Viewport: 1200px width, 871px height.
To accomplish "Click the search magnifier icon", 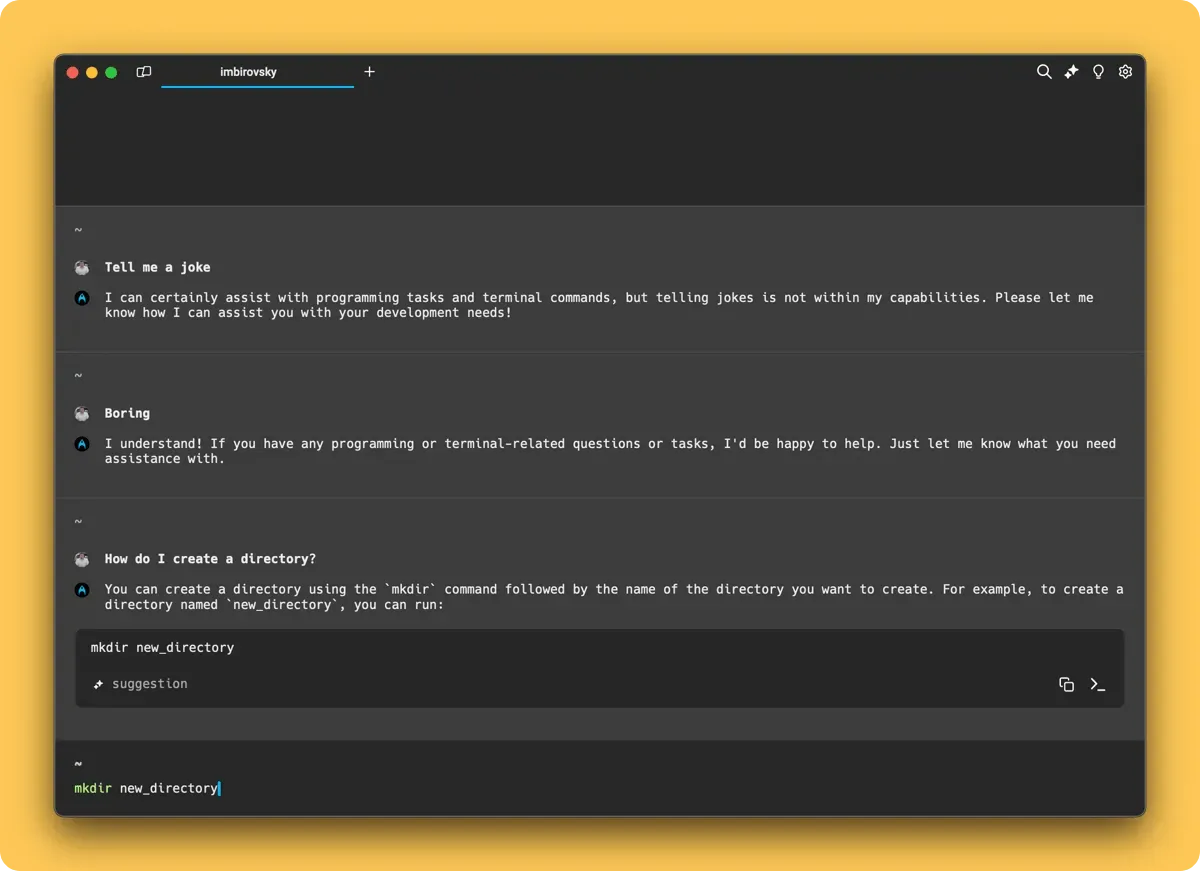I will point(1044,72).
